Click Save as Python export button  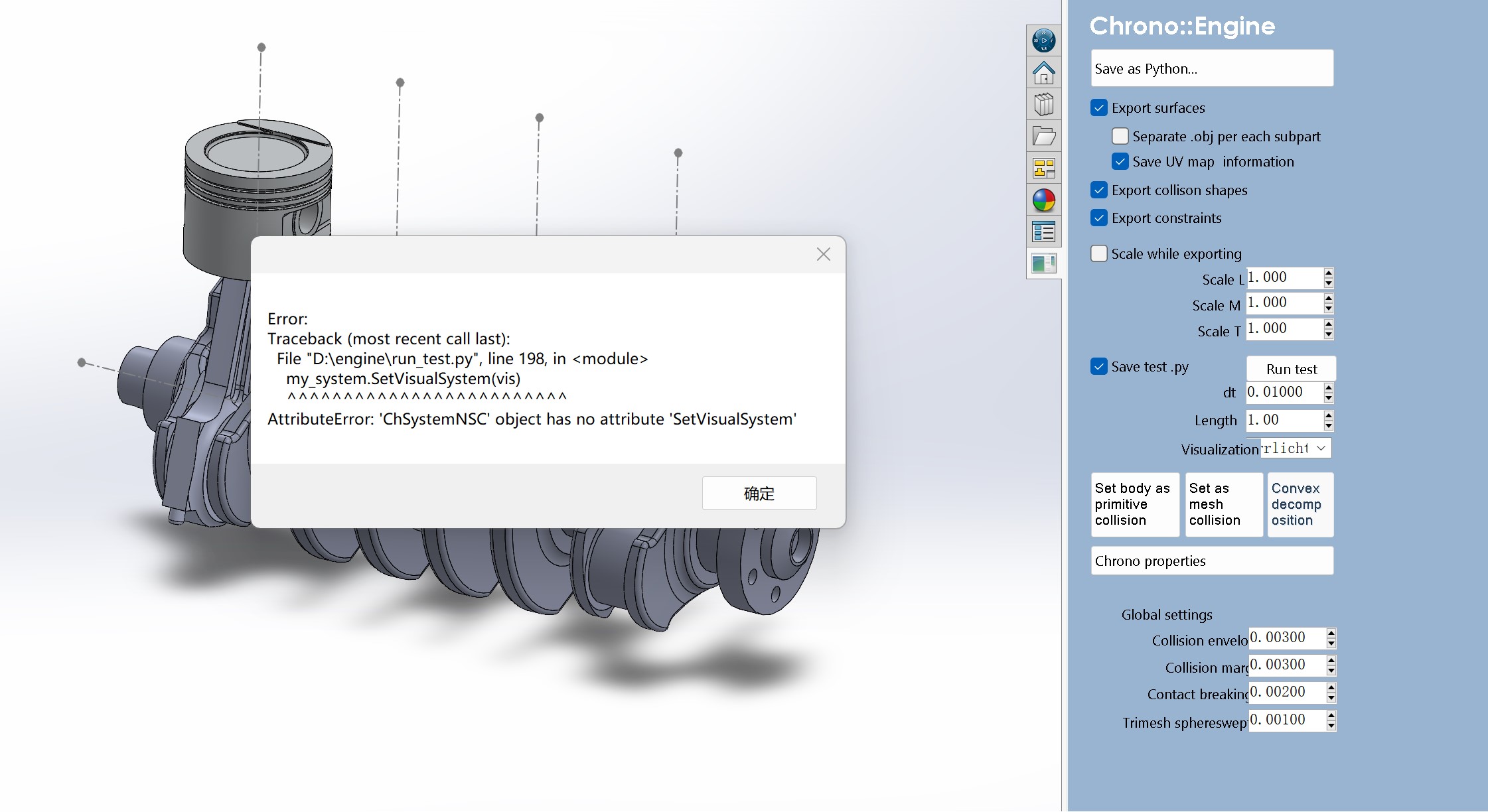tap(1212, 67)
